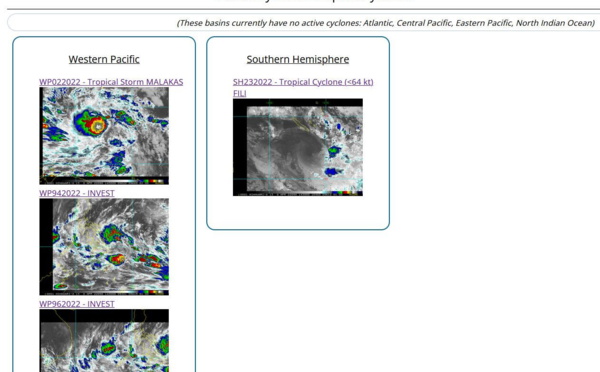
Task: Click the no active cyclones notice banner
Action: (304, 23)
